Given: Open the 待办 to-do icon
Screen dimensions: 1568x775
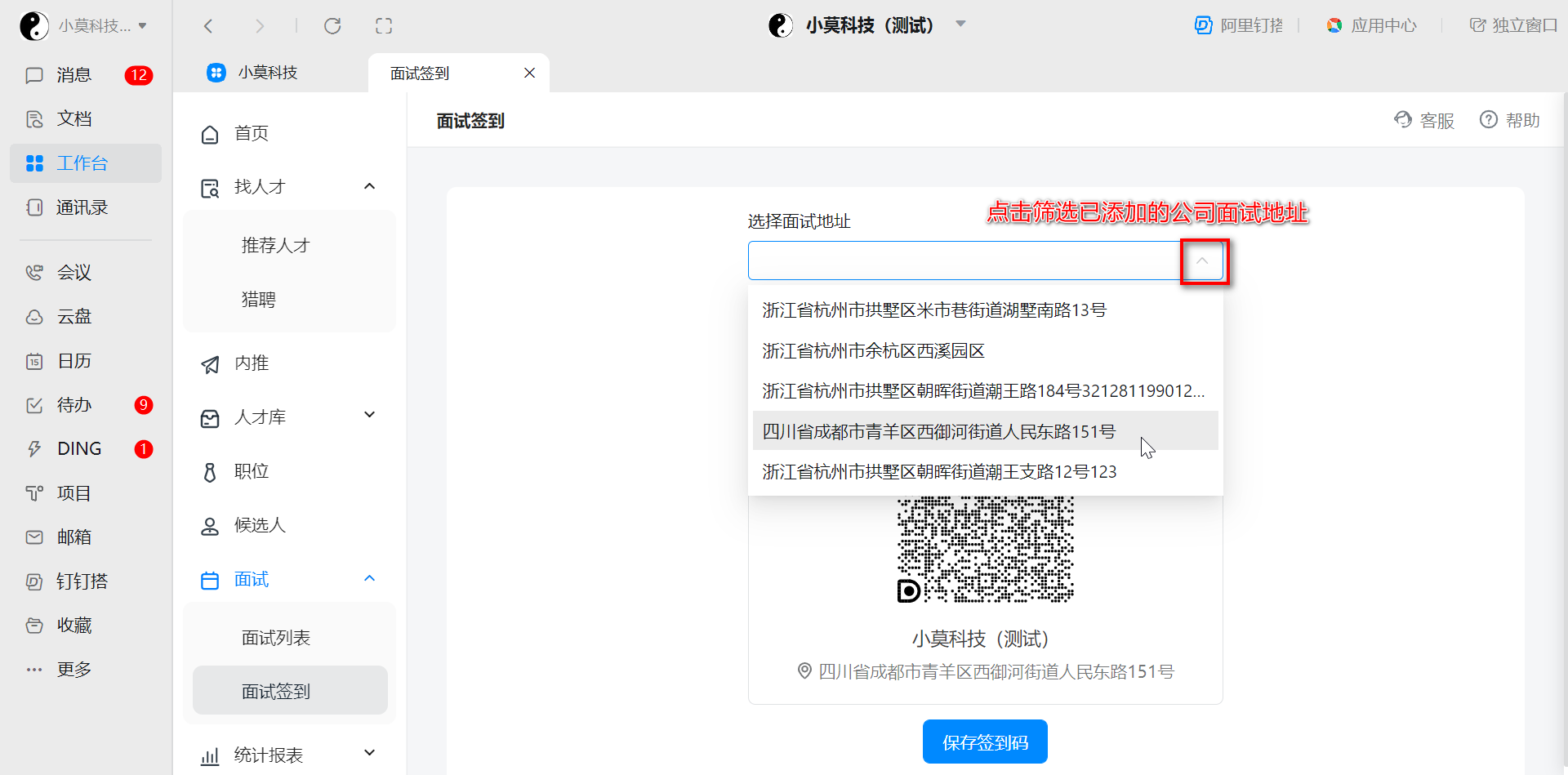Looking at the screenshot, I should pos(34,405).
